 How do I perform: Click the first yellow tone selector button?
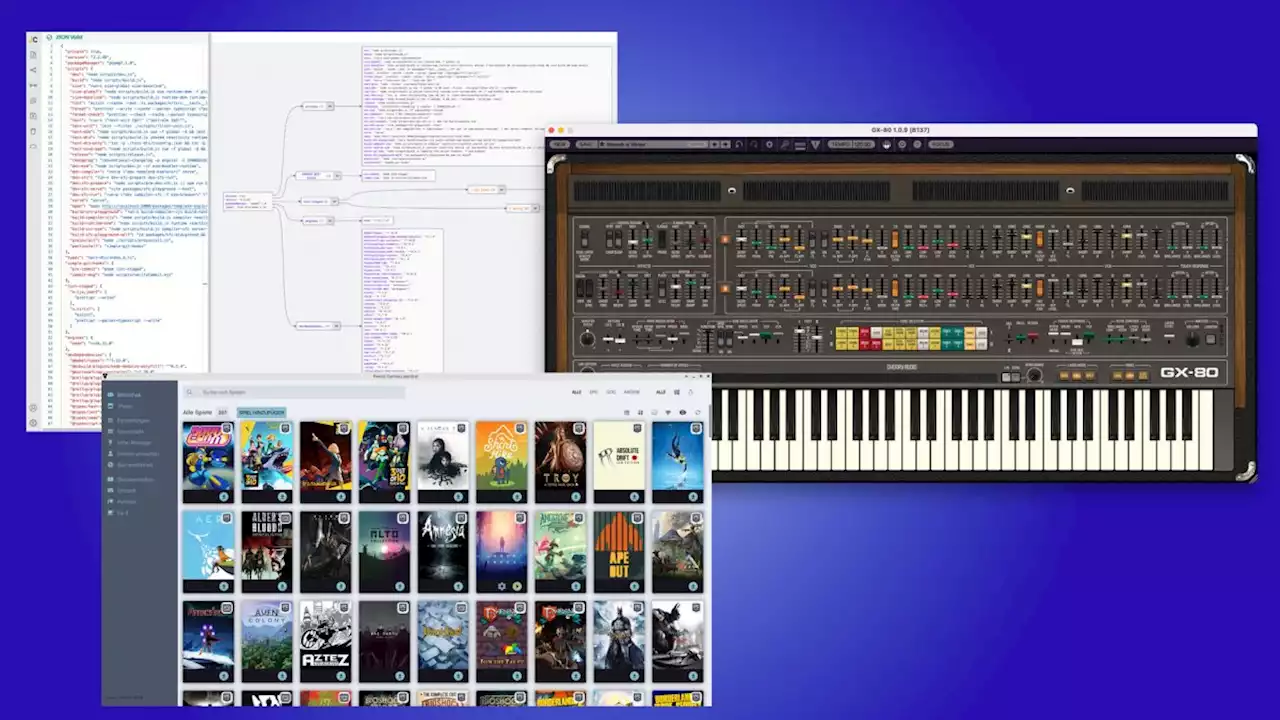[x=841, y=331]
